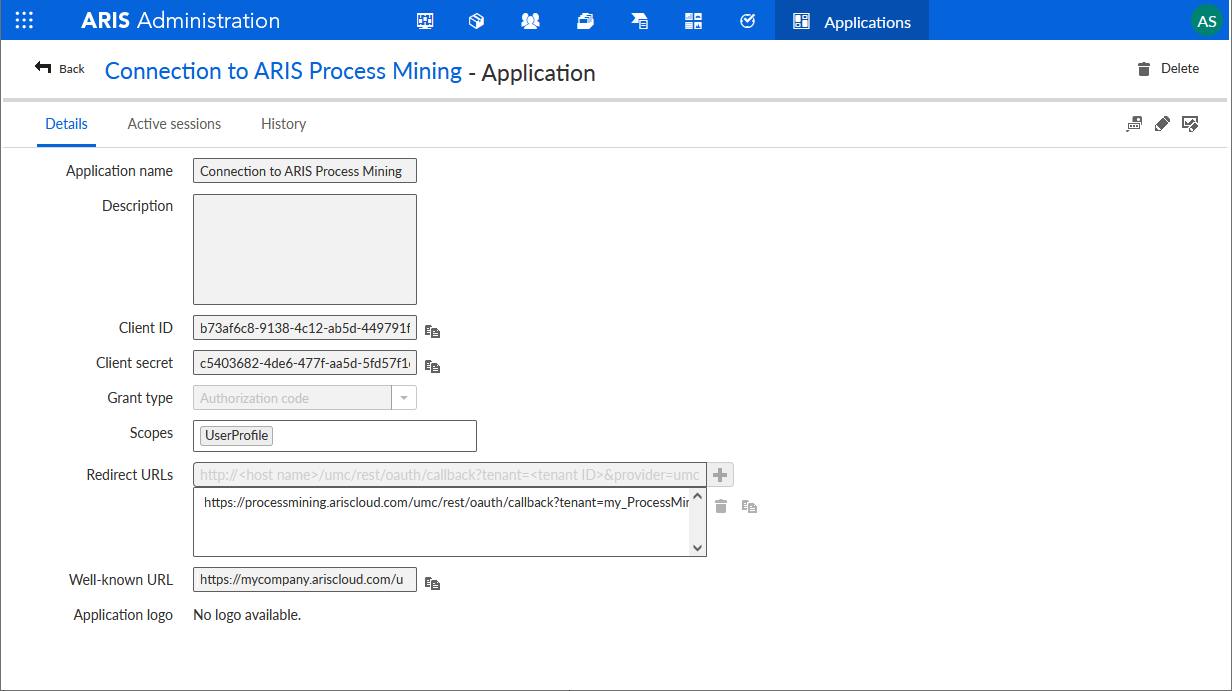Open the AS user avatar menu

coord(1207,21)
